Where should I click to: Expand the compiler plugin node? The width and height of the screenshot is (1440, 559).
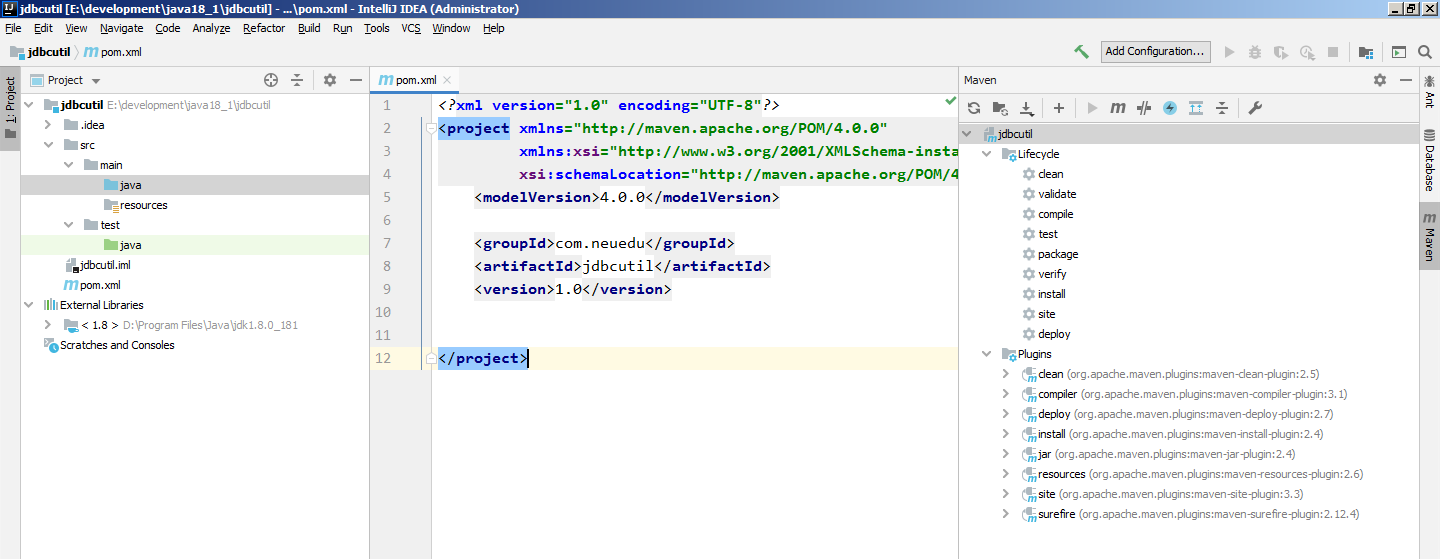pyautogui.click(x=1006, y=394)
